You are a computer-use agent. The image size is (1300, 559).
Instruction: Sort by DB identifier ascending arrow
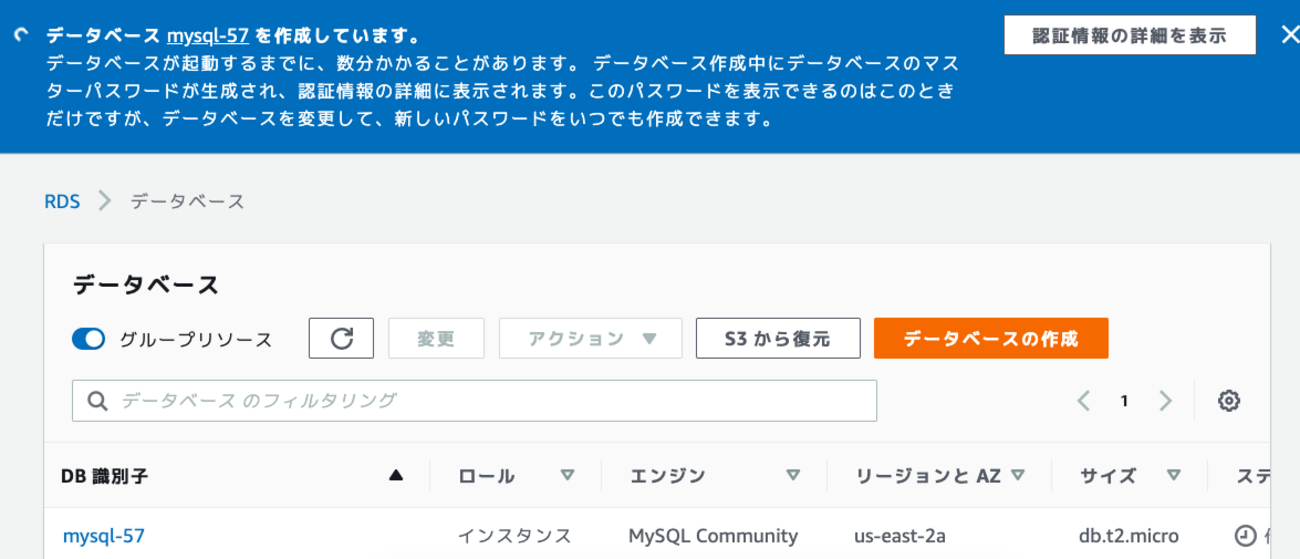pyautogui.click(x=397, y=476)
